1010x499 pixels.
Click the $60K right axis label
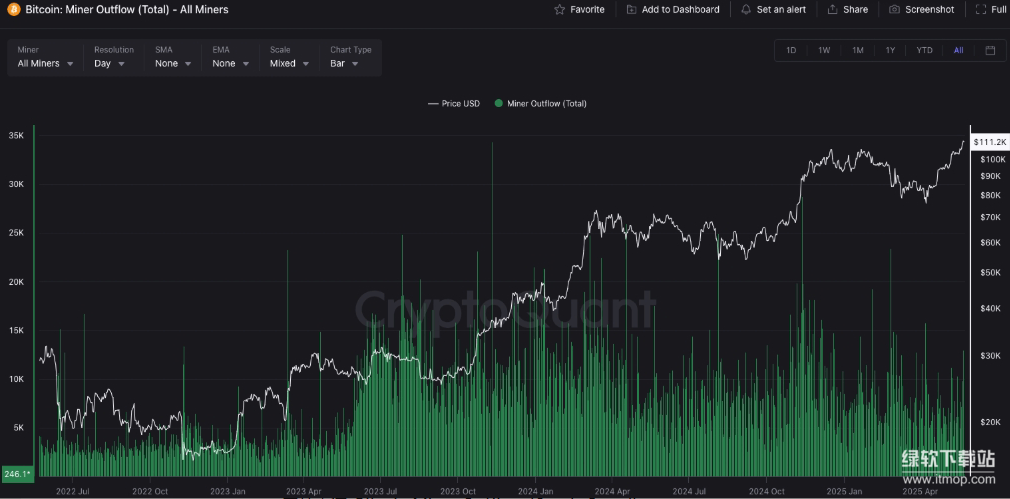point(991,243)
